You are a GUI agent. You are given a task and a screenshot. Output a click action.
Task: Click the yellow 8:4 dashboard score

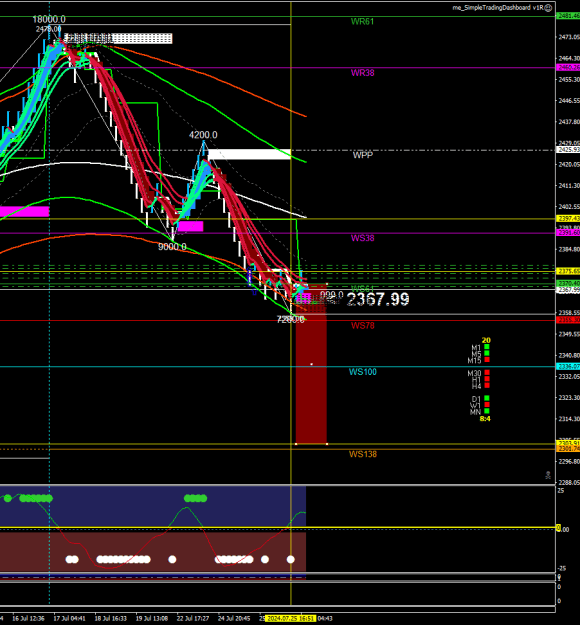pos(485,419)
